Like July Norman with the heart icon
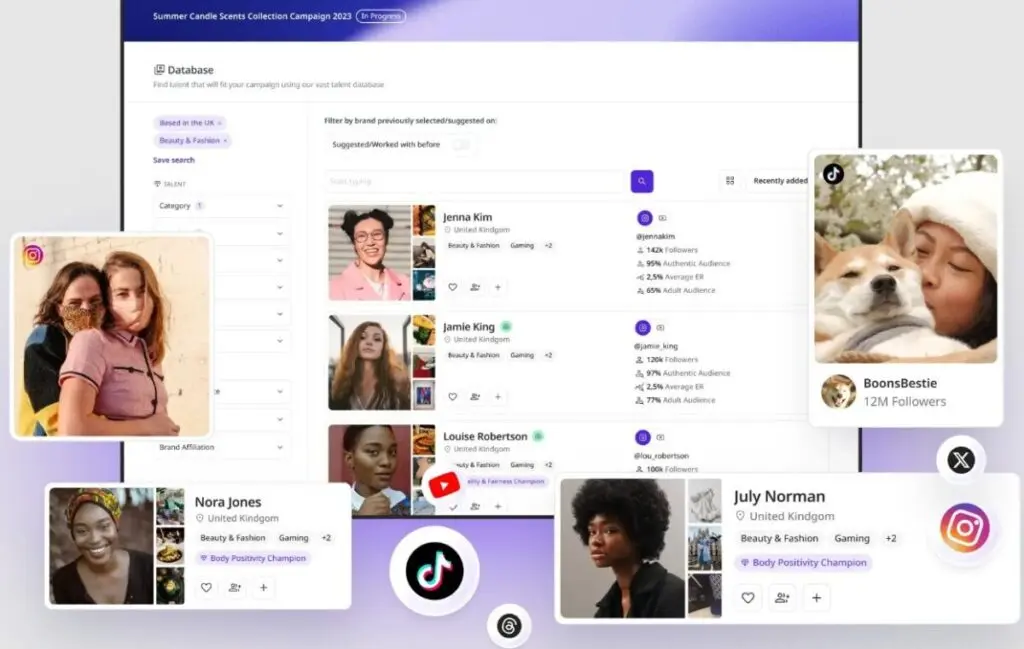This screenshot has width=1024, height=649. 747,598
